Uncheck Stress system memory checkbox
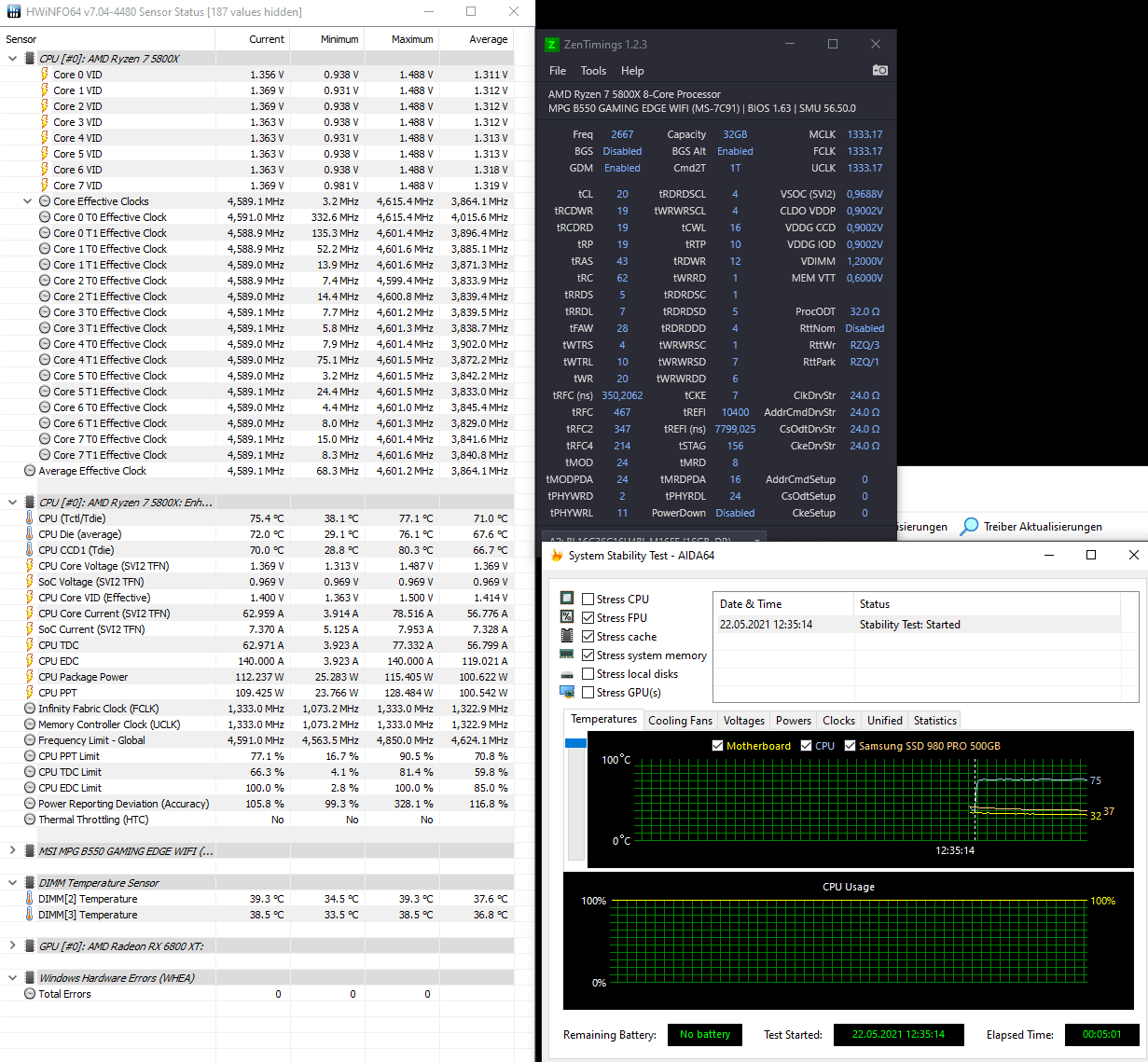This screenshot has height=1062, width=1148. click(588, 655)
